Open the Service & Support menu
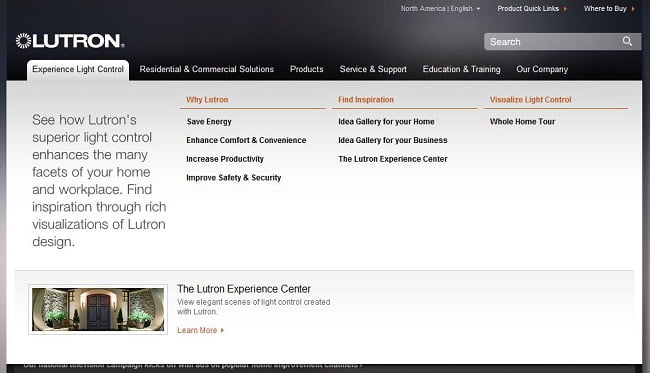Viewport: 650px width, 373px height. [x=373, y=69]
